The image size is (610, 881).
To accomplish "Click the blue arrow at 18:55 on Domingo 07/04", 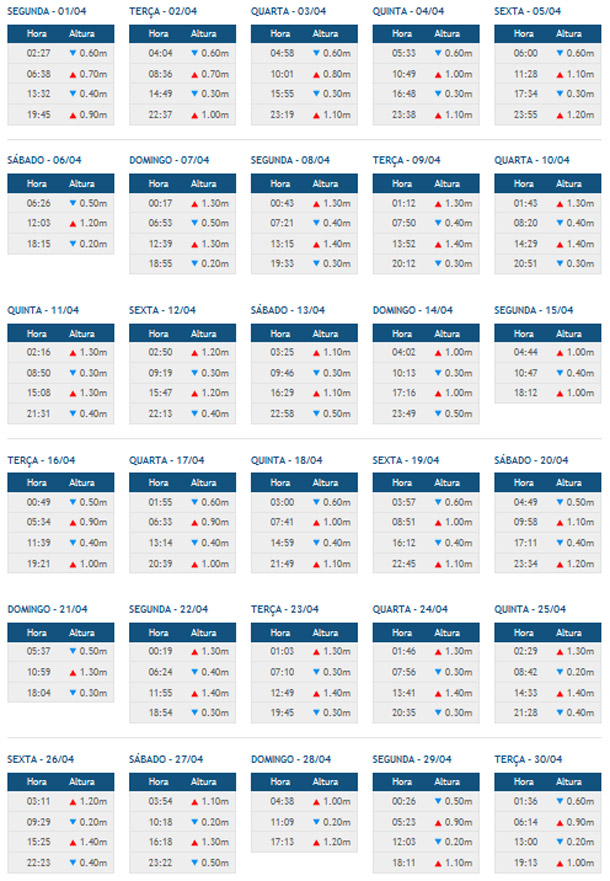I will point(194,263).
